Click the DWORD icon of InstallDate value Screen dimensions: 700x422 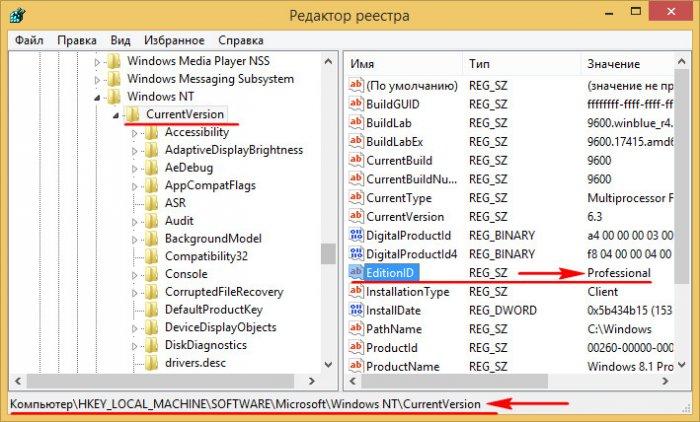coord(356,310)
